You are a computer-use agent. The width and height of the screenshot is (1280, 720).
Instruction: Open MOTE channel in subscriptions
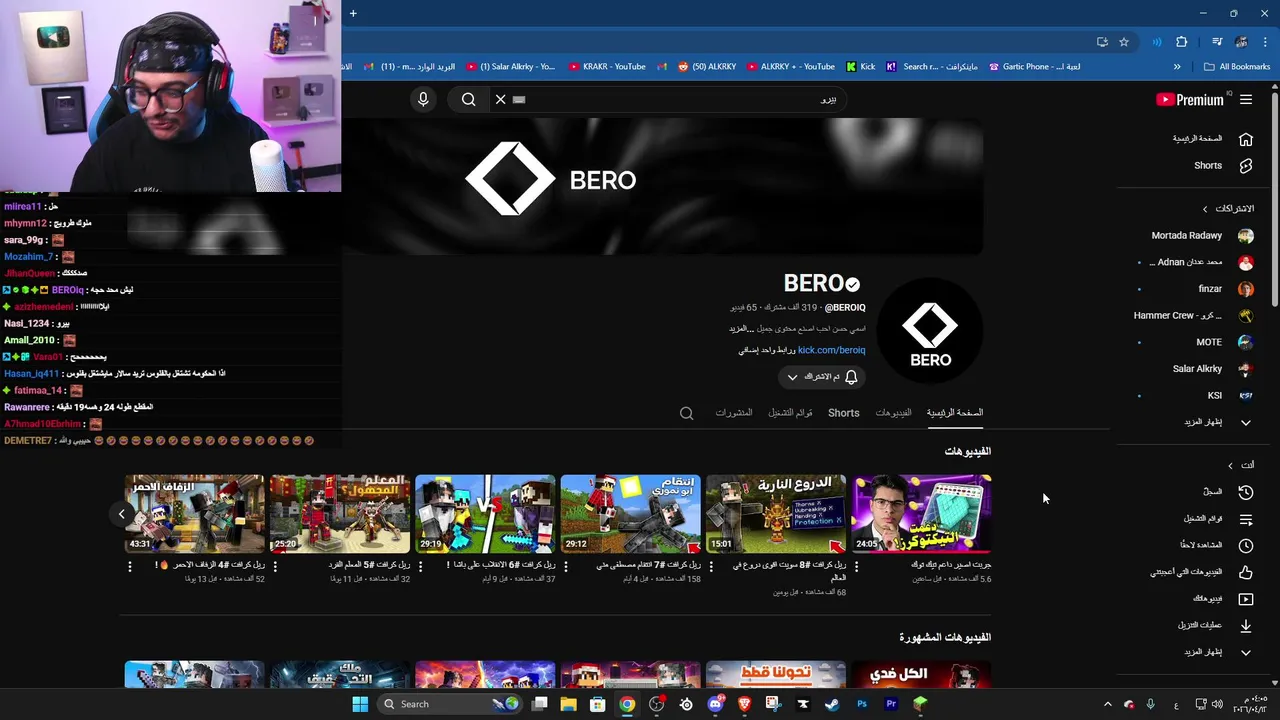click(x=1224, y=342)
